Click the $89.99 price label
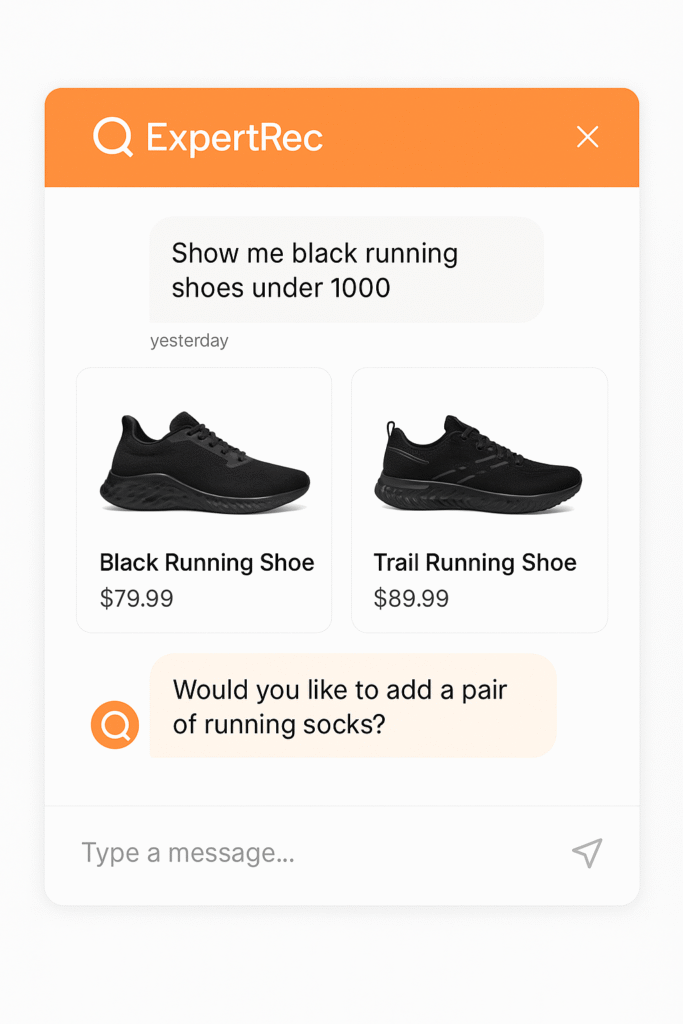Screen dimensions: 683x1024 coord(411,599)
